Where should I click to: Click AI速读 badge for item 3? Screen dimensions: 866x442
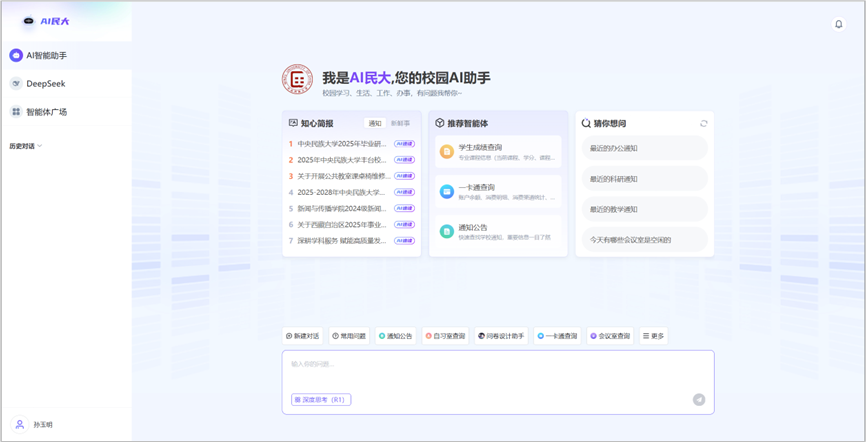[404, 176]
